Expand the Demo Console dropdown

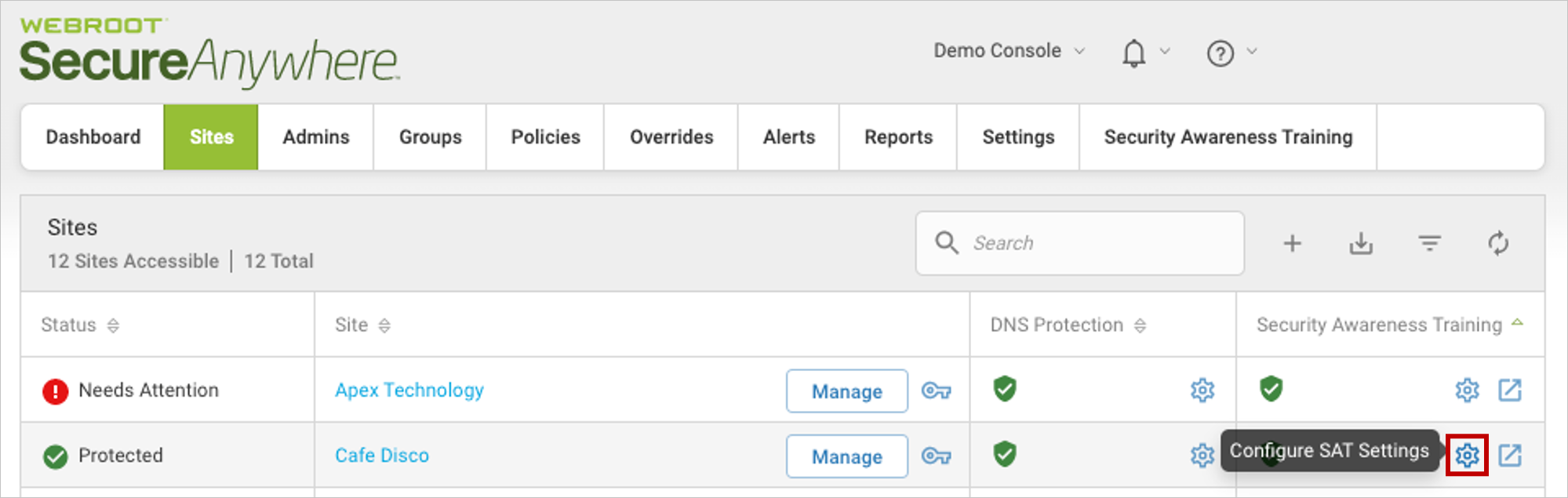click(1009, 51)
